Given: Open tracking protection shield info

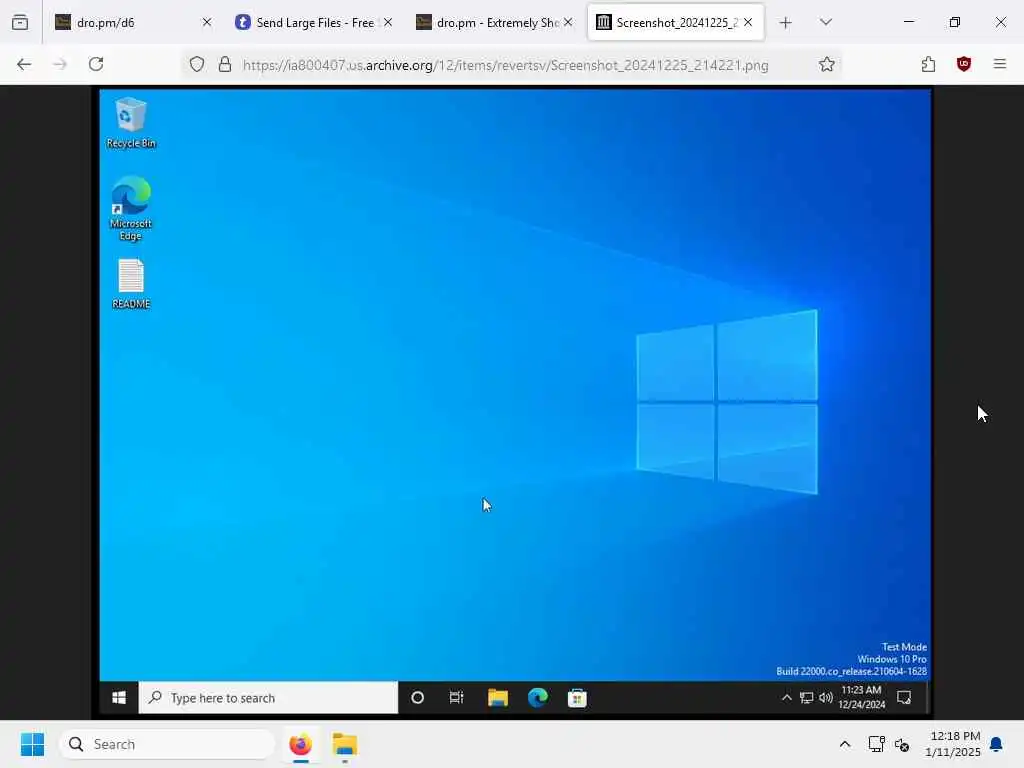Looking at the screenshot, I should (x=197, y=64).
